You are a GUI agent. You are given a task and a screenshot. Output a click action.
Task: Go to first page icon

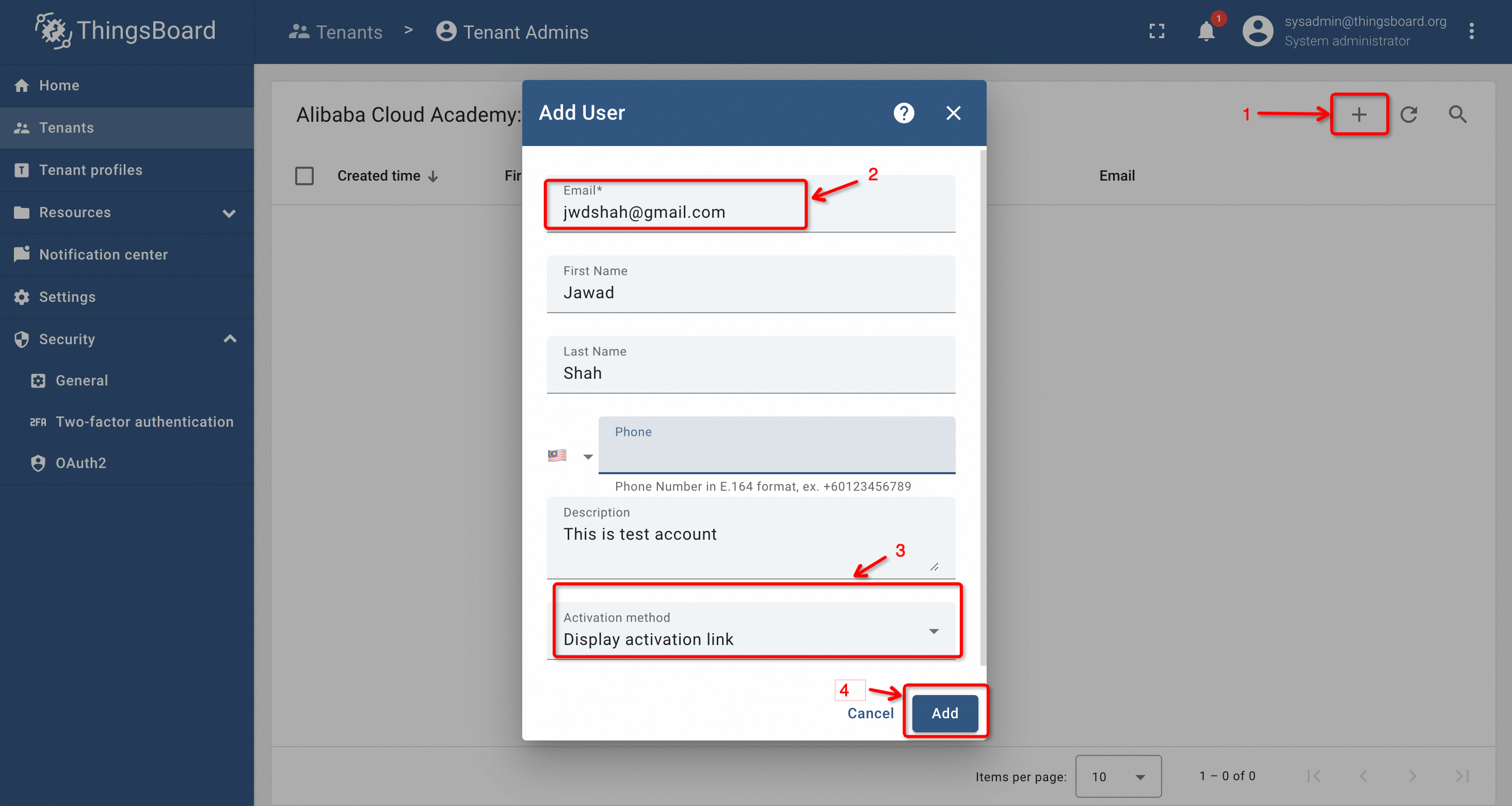pyautogui.click(x=1314, y=776)
